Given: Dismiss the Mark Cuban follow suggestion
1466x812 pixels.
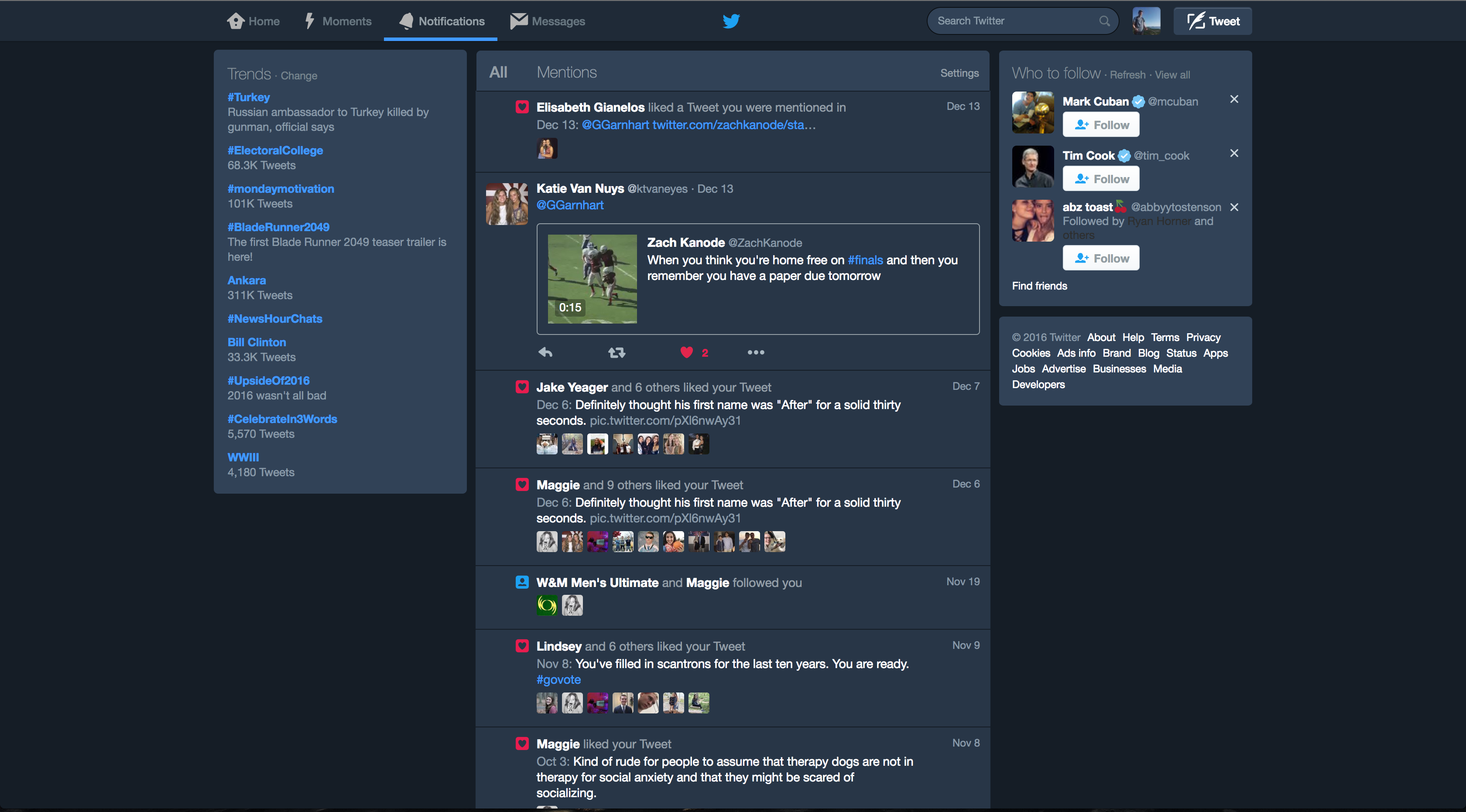Looking at the screenshot, I should [1234, 99].
